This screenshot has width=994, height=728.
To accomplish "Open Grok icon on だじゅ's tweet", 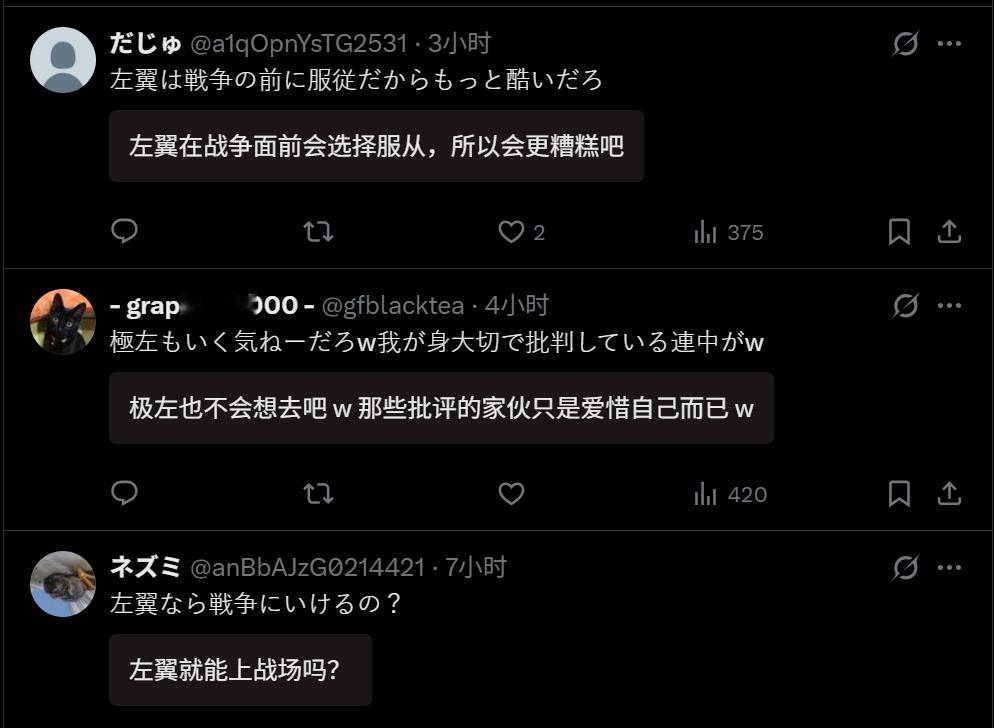I will tap(905, 44).
